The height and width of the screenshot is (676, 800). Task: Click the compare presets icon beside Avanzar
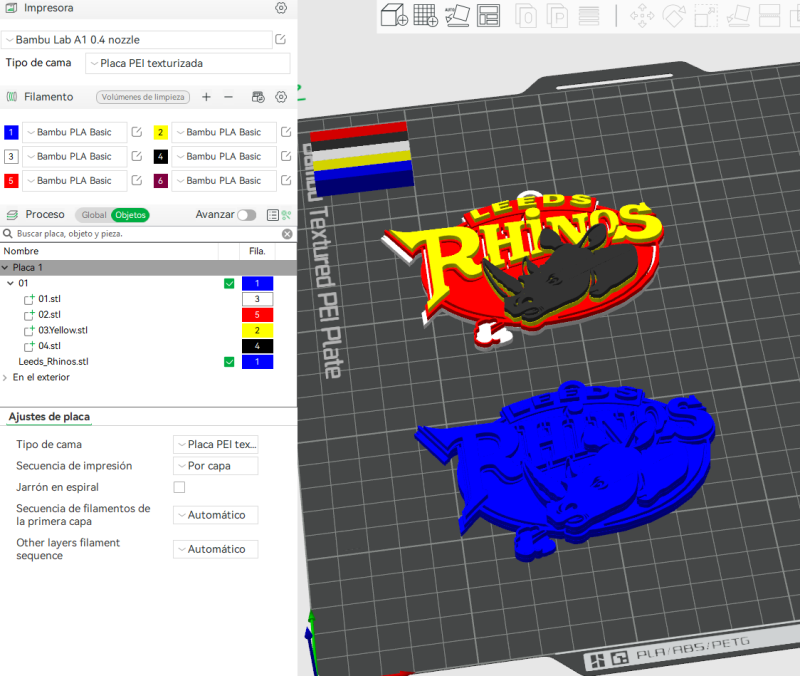287,215
